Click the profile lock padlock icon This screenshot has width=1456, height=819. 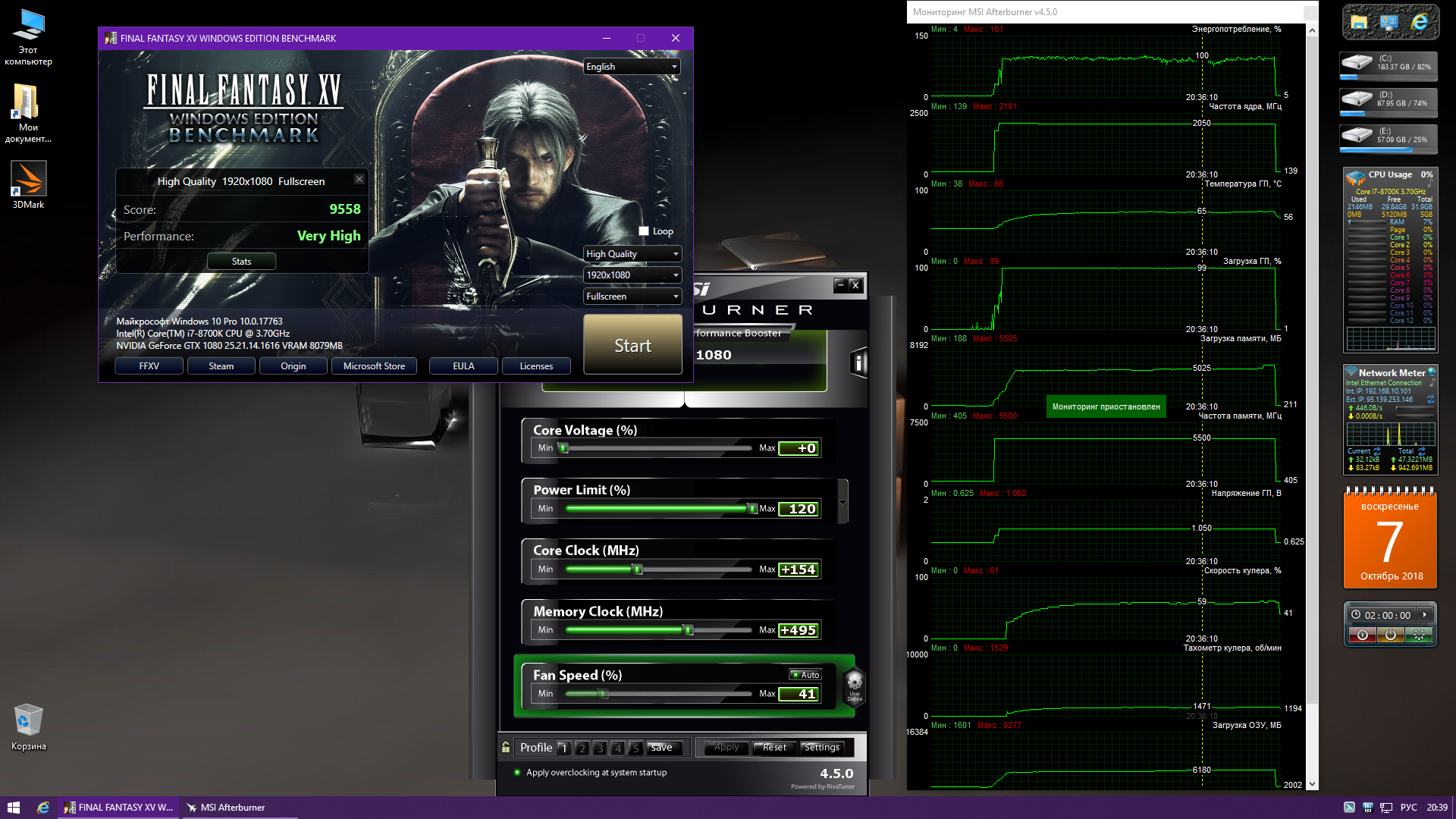[x=506, y=748]
